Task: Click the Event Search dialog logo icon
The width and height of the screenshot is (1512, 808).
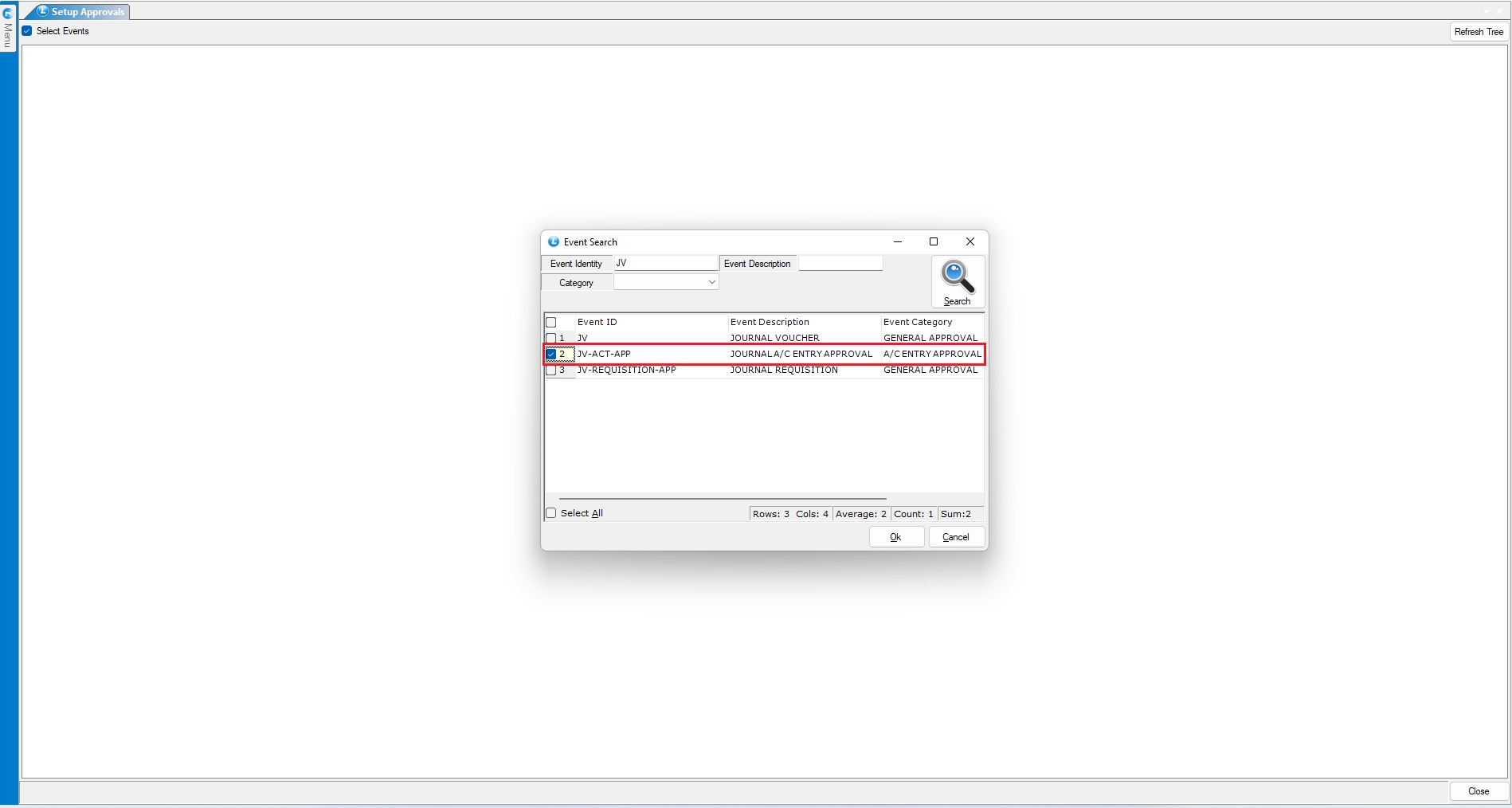Action: pyautogui.click(x=554, y=241)
